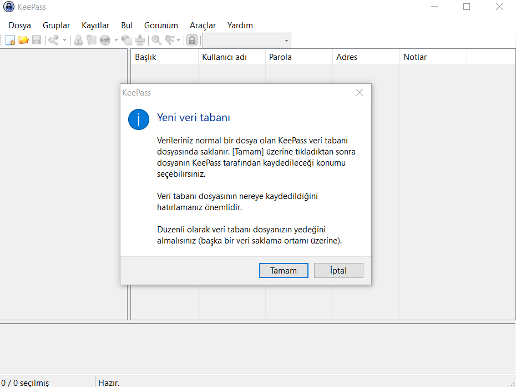
Task: Click the blue information icon in the dialog
Action: [x=138, y=119]
